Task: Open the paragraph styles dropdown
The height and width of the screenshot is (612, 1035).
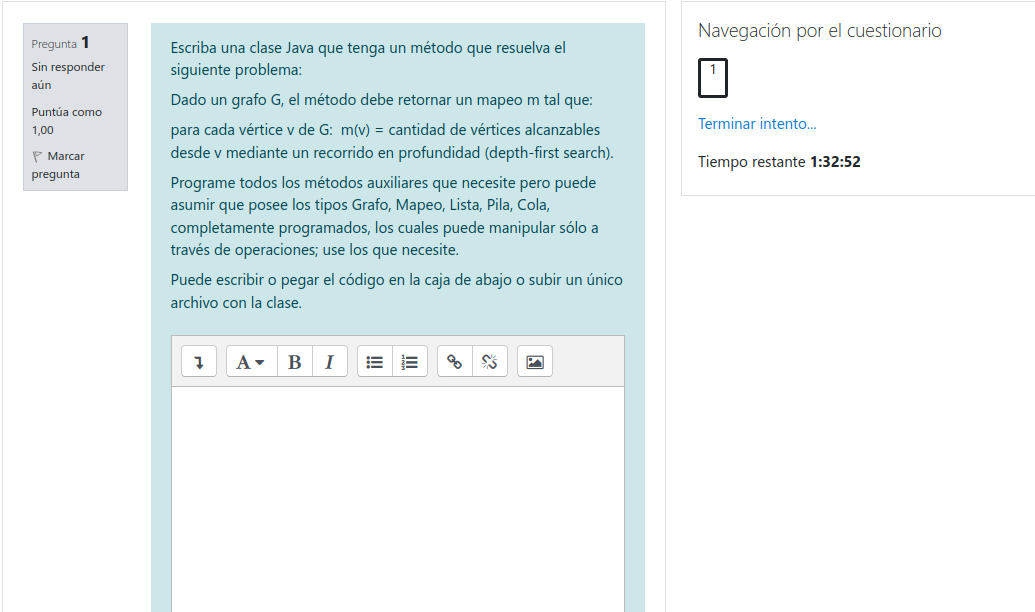Action: 250,362
